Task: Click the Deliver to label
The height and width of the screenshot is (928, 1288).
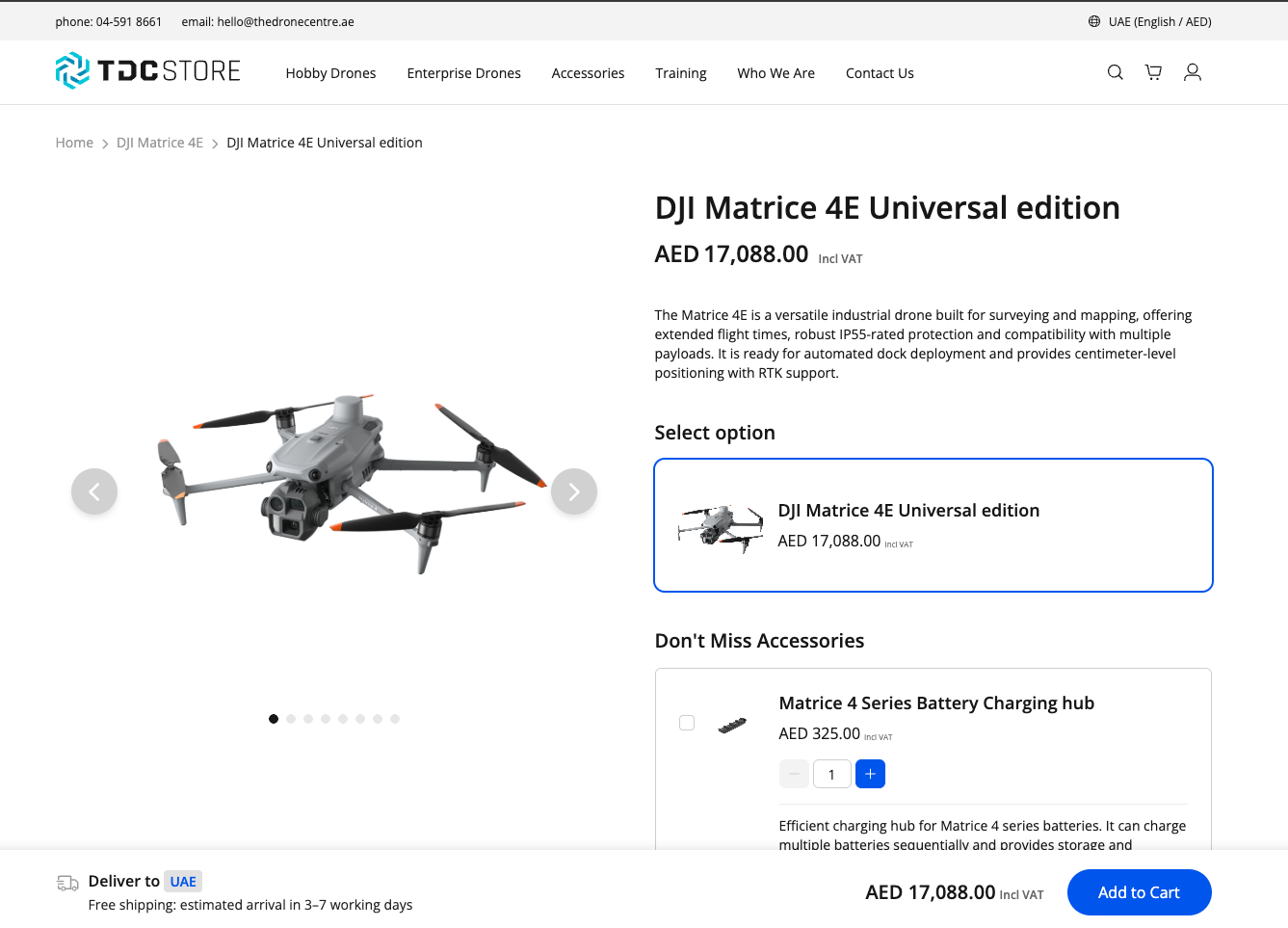Action: [x=123, y=881]
